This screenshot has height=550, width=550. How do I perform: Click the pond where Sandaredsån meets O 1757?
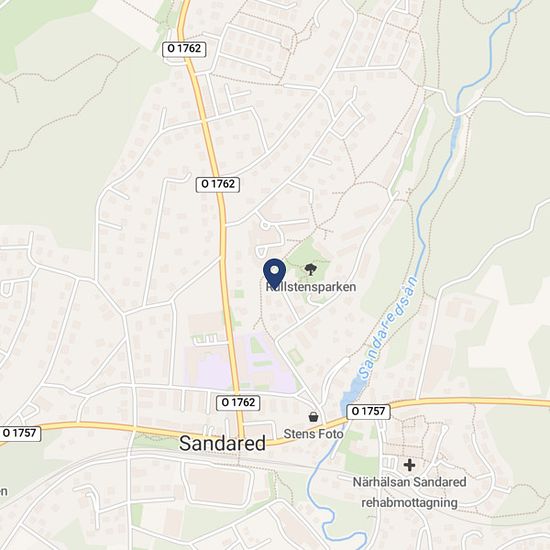pyautogui.click(x=352, y=392)
